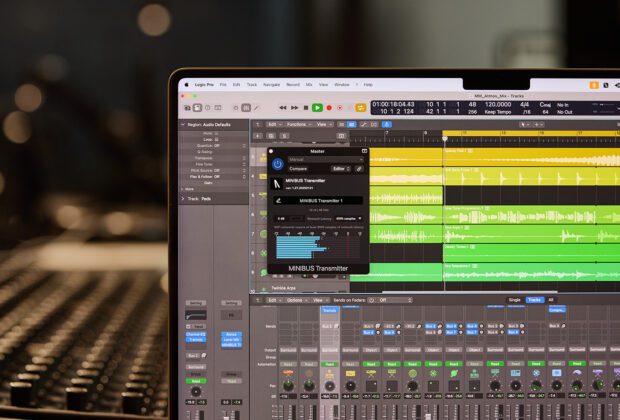Click the red Record button
Viewport: 620px width, 420px height.
(x=329, y=107)
